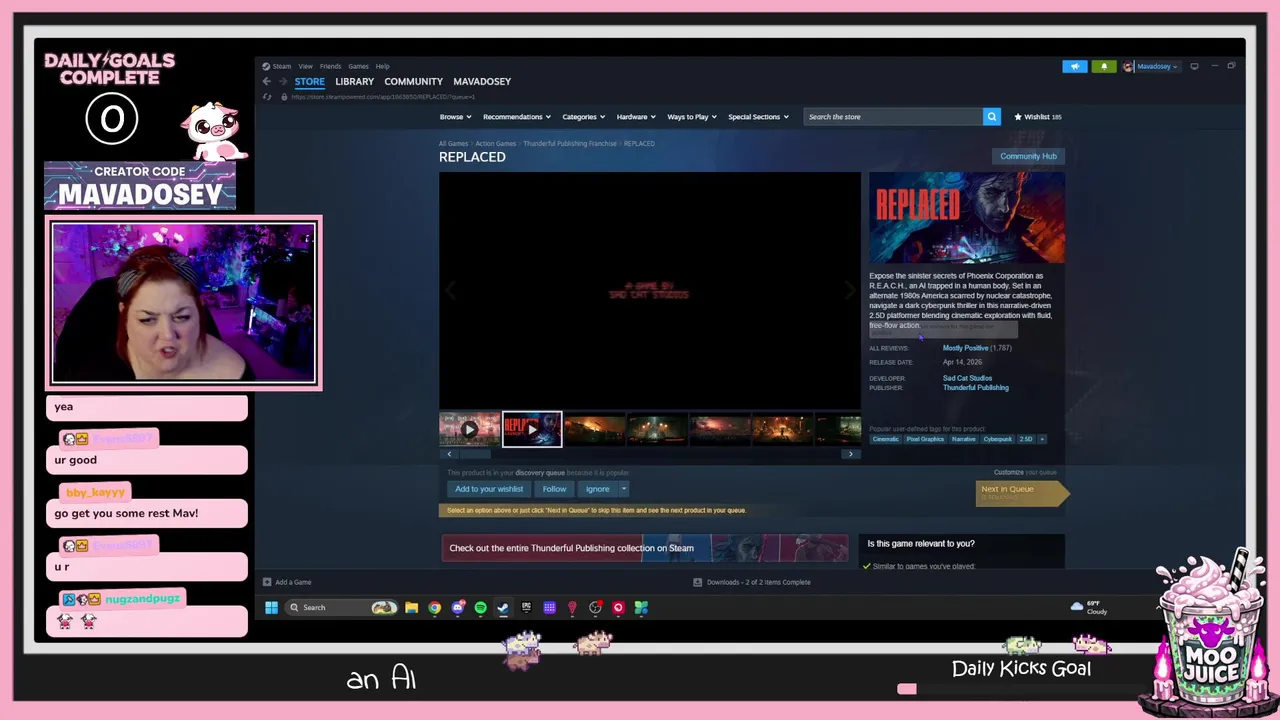Open OBS Studio from the taskbar
Screen dimensions: 1280x720
[x=596, y=607]
